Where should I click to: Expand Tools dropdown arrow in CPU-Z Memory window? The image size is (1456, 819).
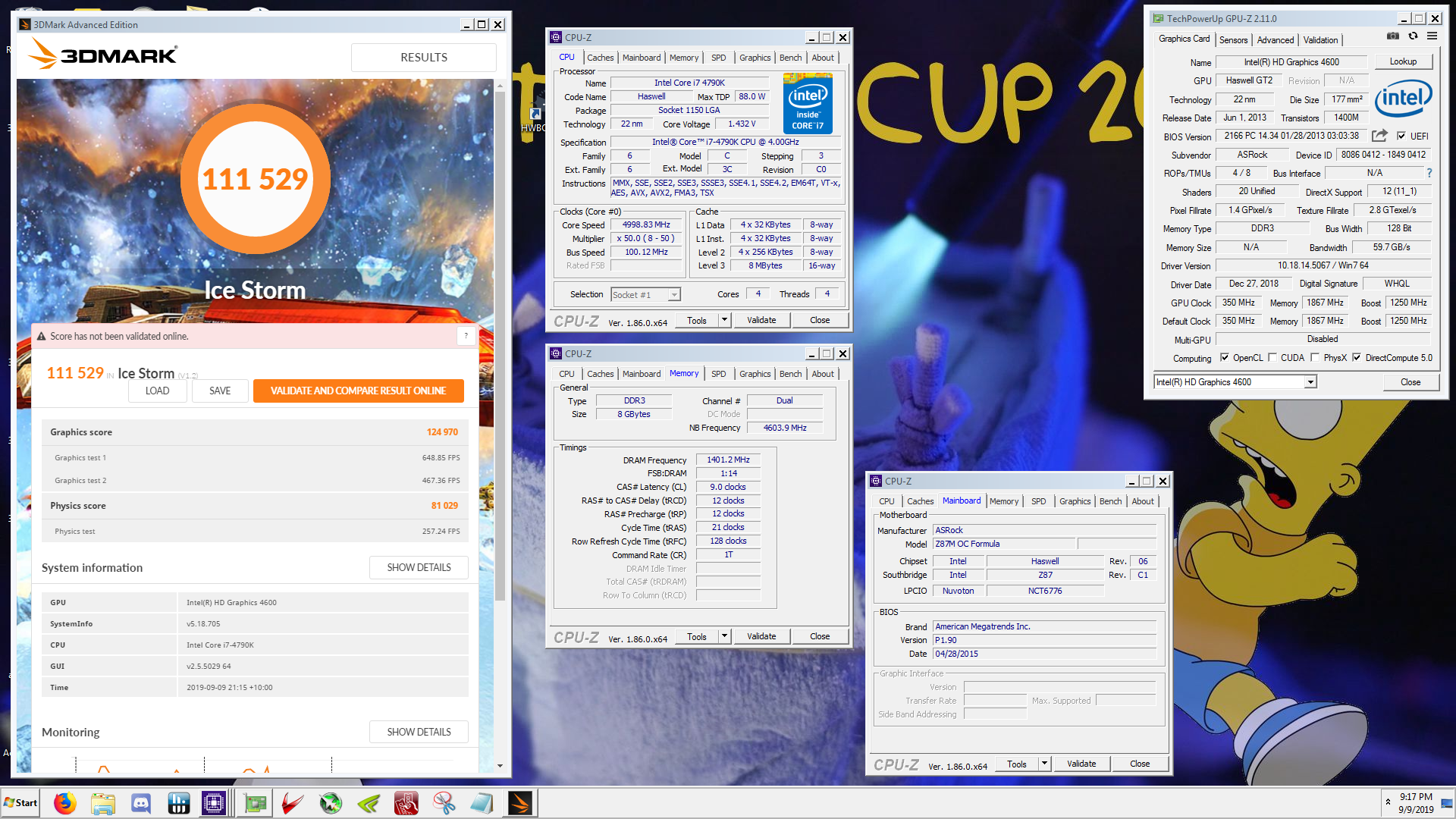tap(724, 636)
